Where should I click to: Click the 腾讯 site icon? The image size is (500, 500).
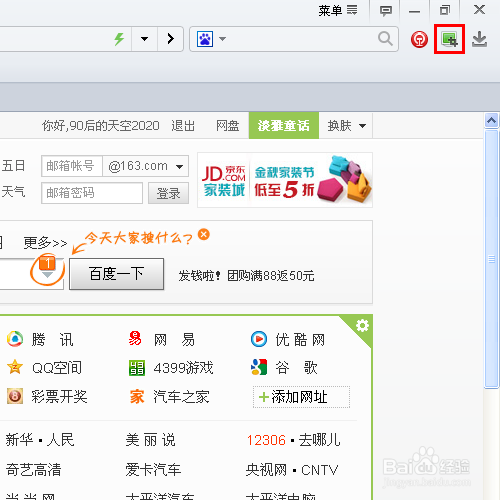pyautogui.click(x=15, y=339)
